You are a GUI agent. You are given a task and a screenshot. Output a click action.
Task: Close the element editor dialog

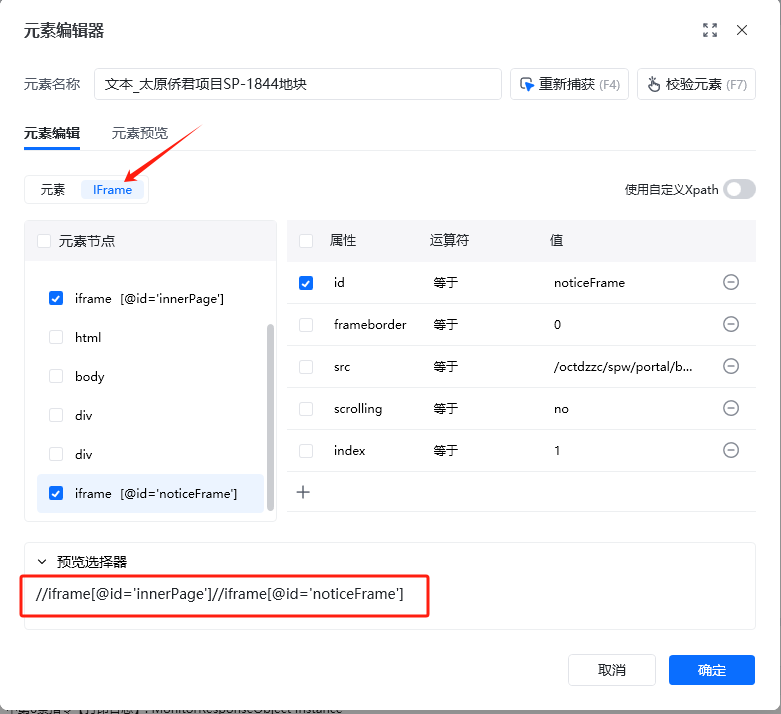pos(742,30)
